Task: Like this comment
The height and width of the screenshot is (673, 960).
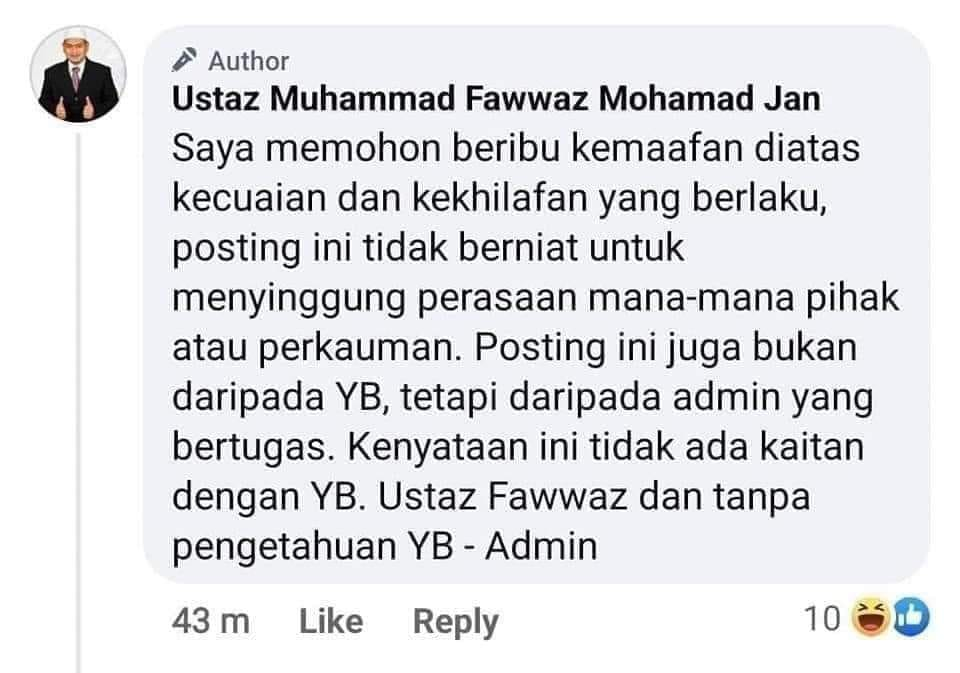Action: pyautogui.click(x=331, y=621)
